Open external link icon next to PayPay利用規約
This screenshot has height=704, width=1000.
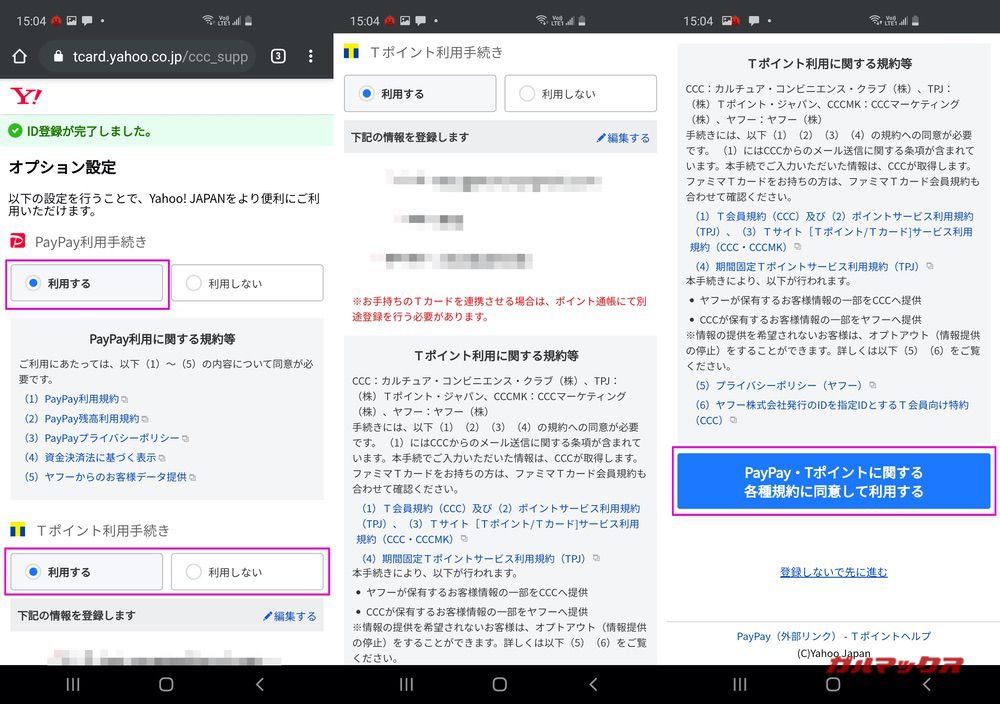click(126, 398)
